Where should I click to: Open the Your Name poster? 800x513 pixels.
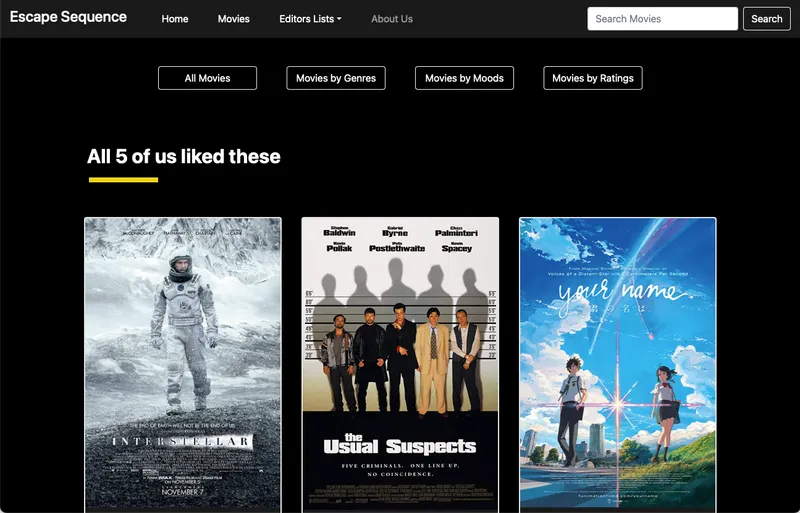(618, 365)
